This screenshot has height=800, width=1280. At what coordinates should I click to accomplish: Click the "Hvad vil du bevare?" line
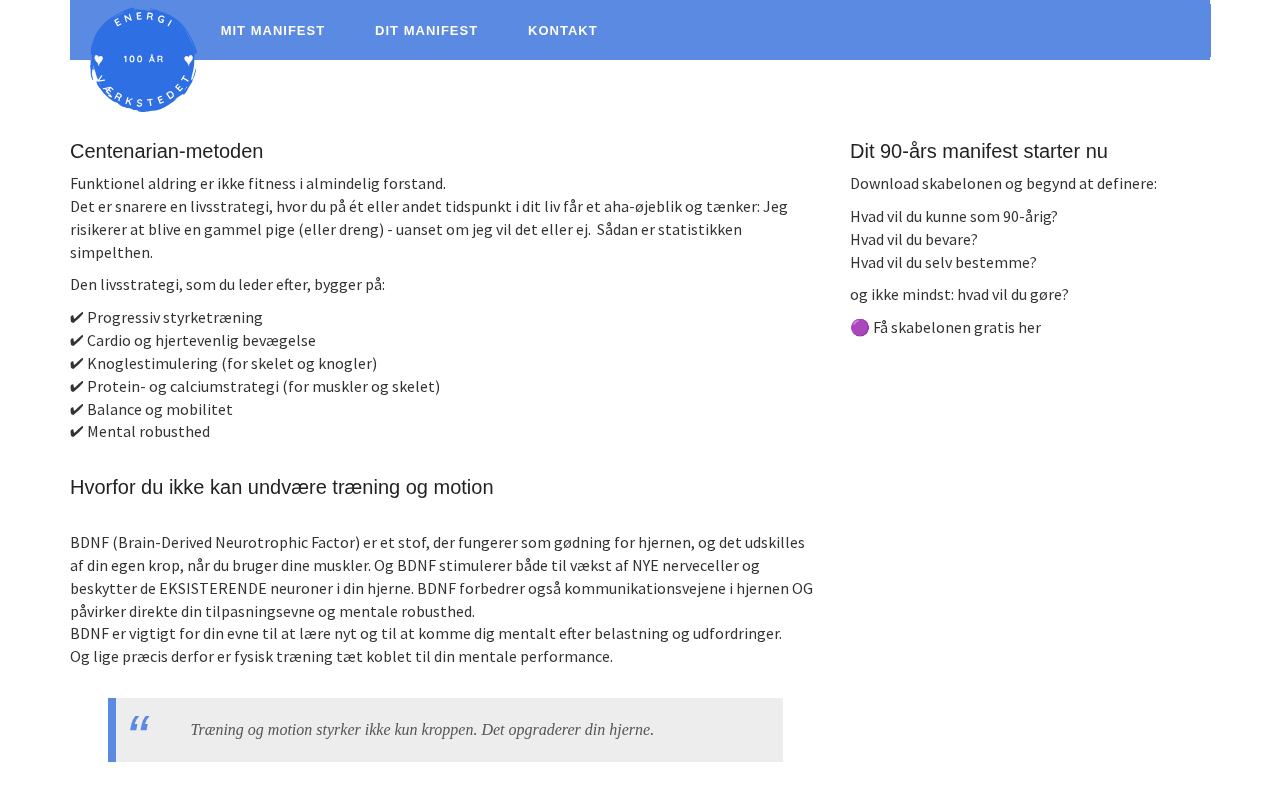913,240
